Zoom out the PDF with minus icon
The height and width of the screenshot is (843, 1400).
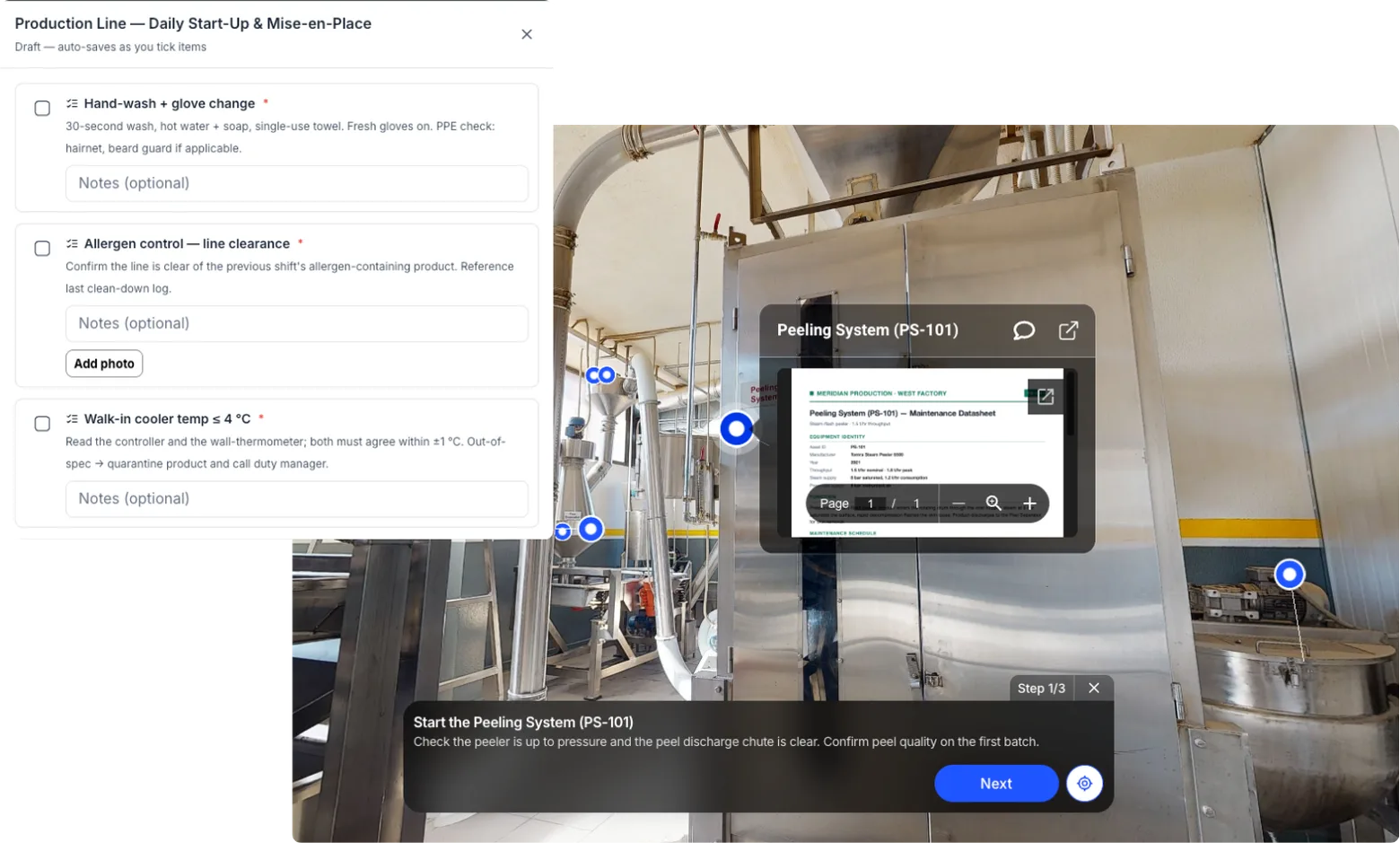pos(958,504)
